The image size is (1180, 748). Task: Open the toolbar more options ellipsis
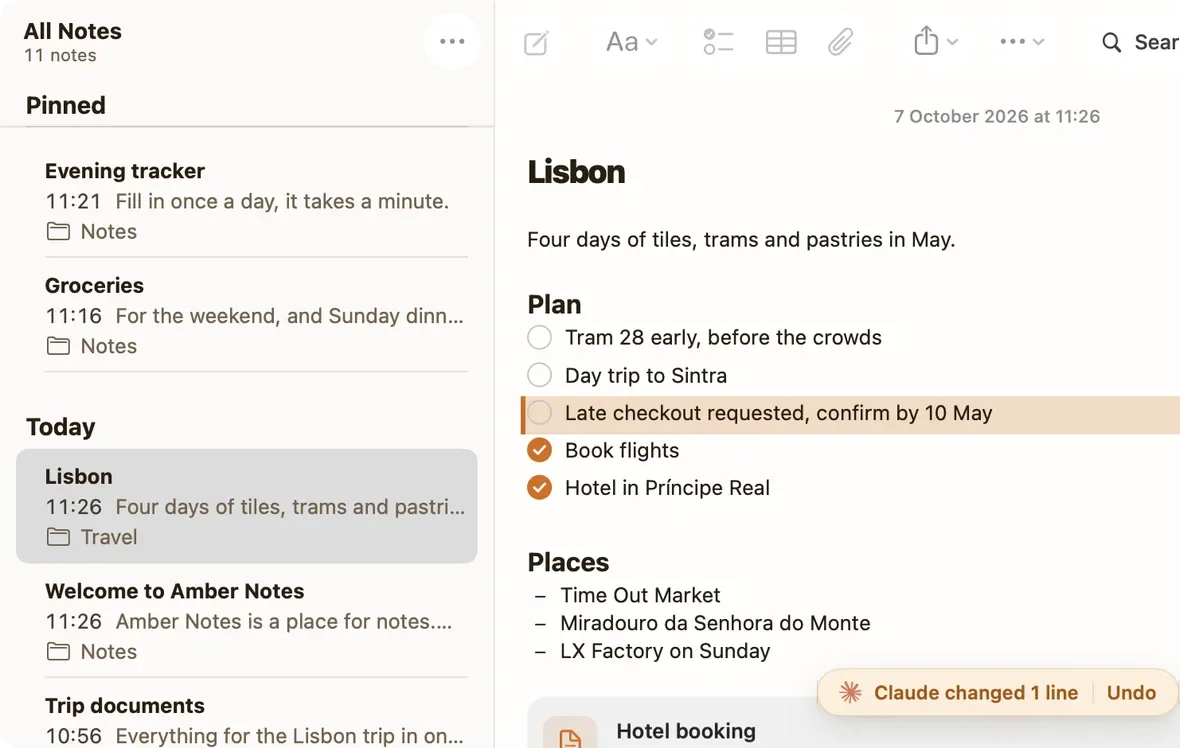[x=1012, y=41]
